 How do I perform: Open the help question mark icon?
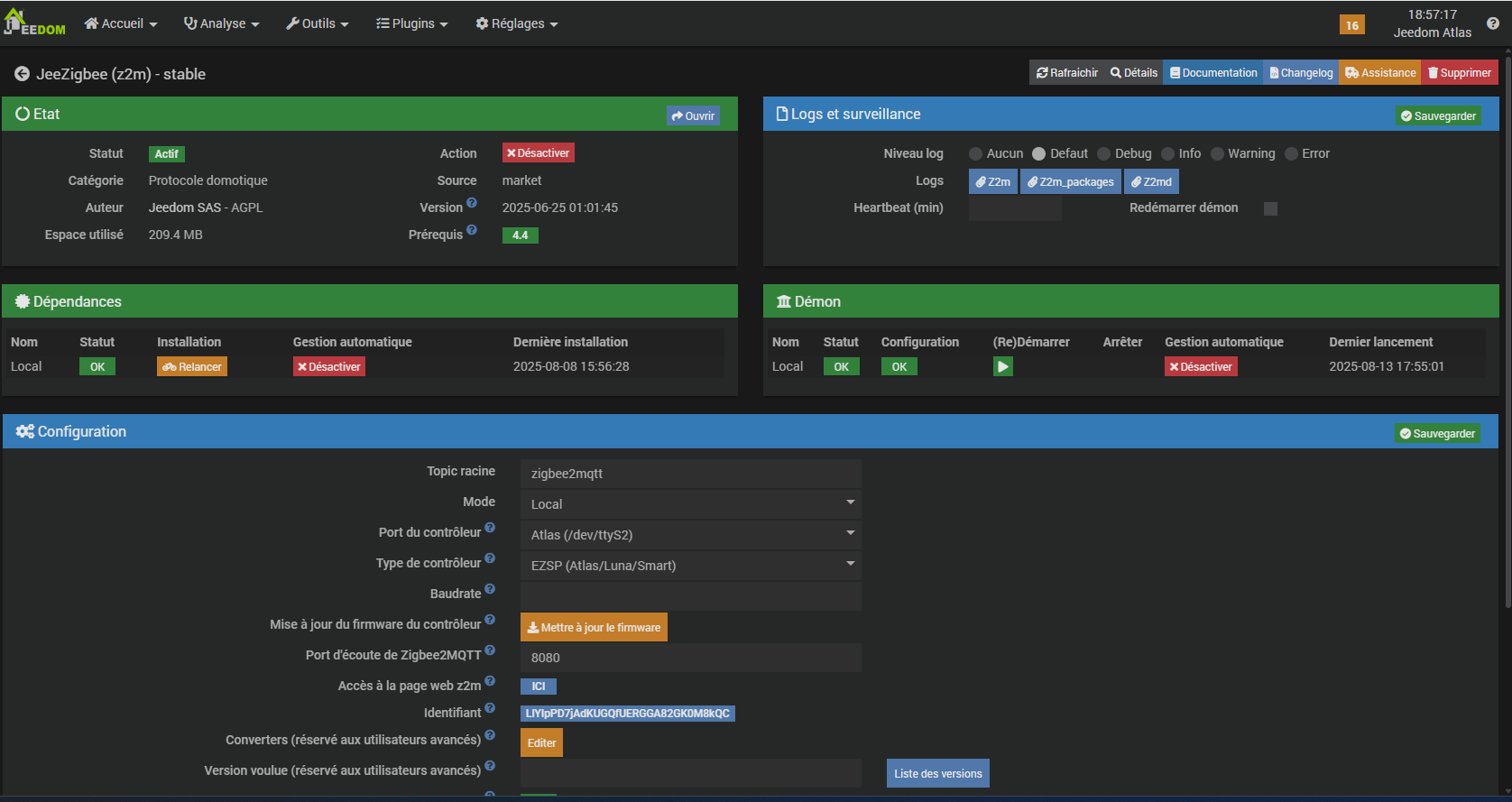pos(1492,23)
